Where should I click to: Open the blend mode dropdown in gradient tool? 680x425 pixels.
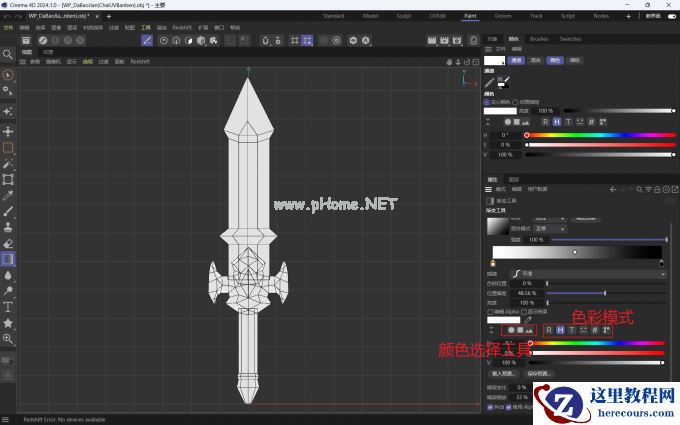click(550, 229)
